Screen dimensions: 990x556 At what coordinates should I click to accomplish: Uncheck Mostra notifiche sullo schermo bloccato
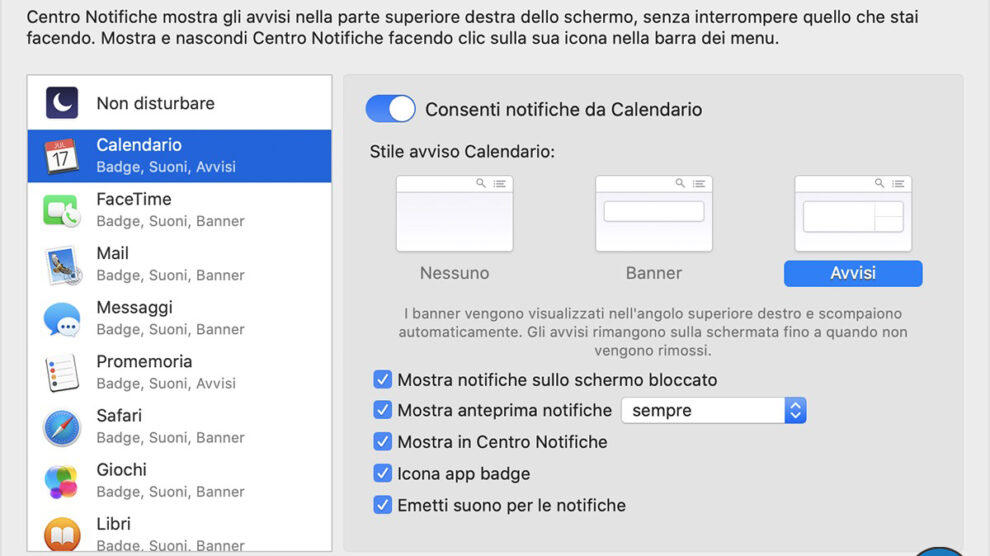(x=382, y=380)
